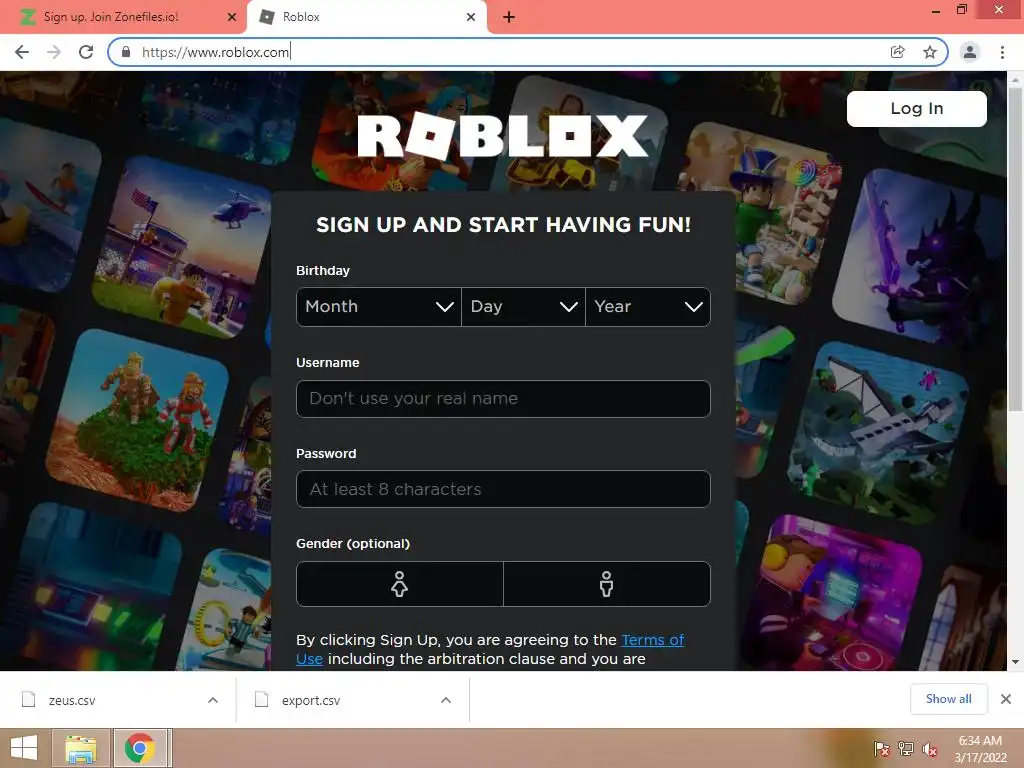Click the Roblox logo
The image size is (1024, 768).
click(x=503, y=136)
